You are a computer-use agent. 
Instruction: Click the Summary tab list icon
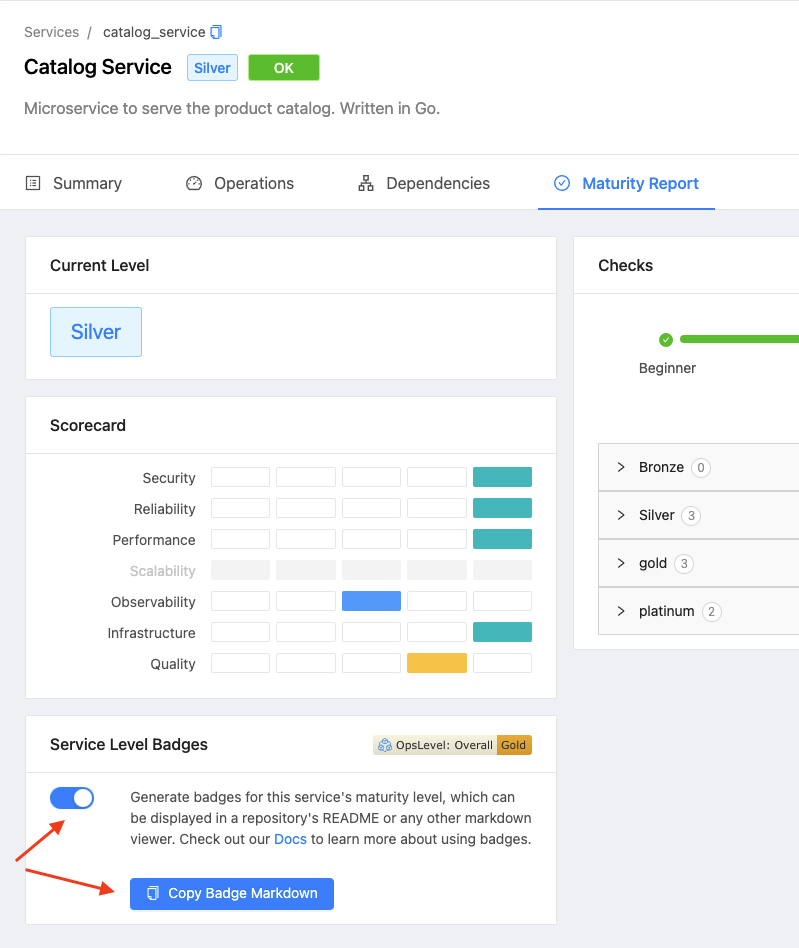point(33,183)
